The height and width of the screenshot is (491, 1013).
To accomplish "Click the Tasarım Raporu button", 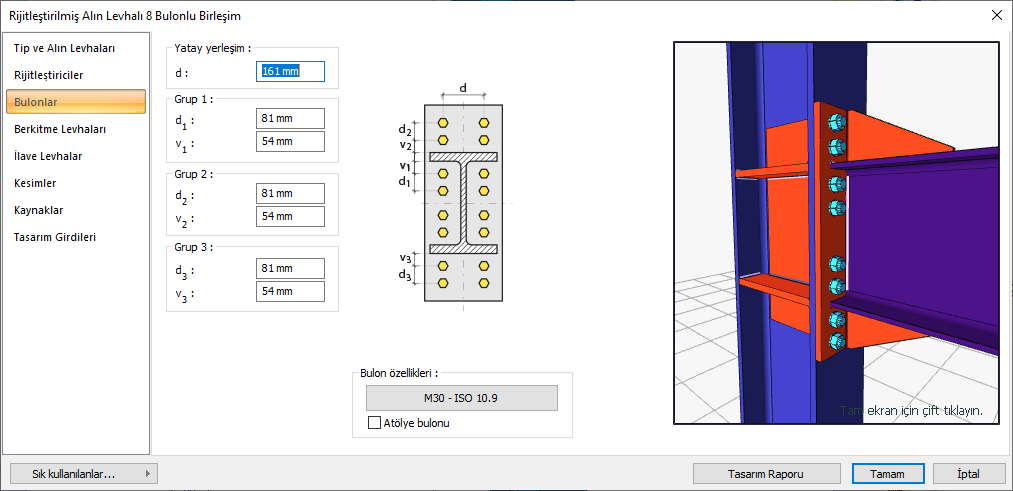I will click(x=767, y=474).
